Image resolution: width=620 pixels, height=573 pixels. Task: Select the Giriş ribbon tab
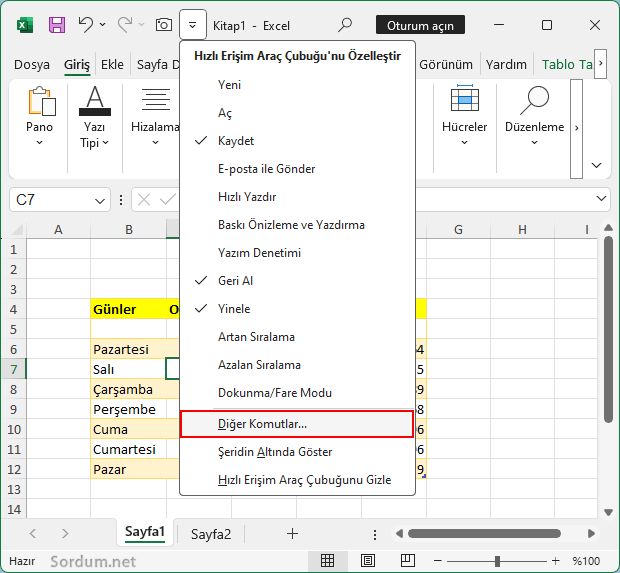pyautogui.click(x=77, y=64)
